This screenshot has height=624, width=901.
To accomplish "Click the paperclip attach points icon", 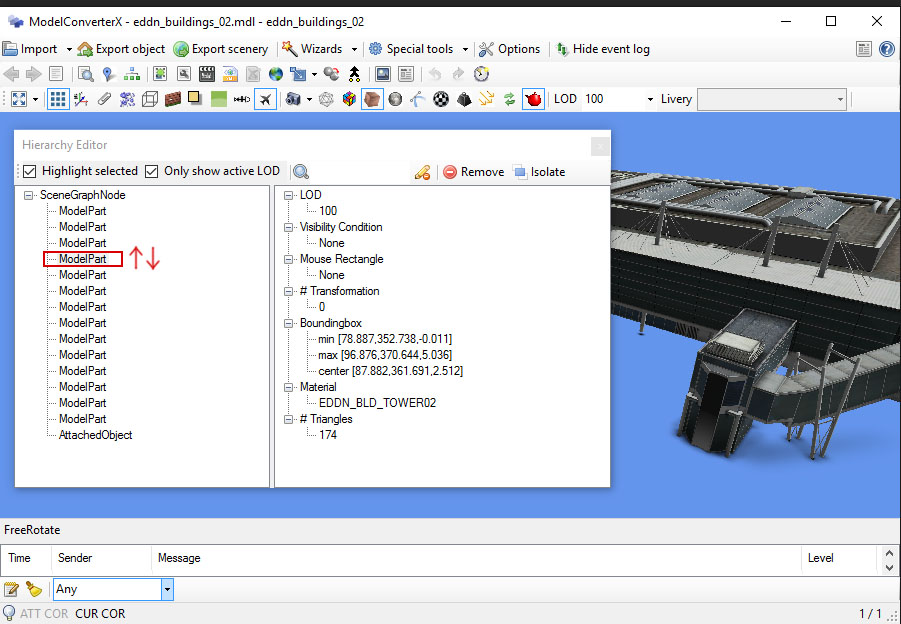I will pos(104,99).
